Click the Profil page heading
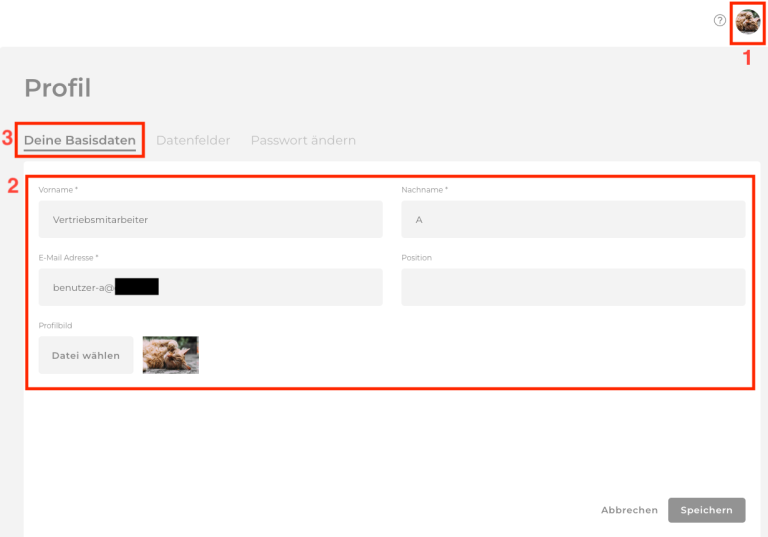 (x=57, y=88)
